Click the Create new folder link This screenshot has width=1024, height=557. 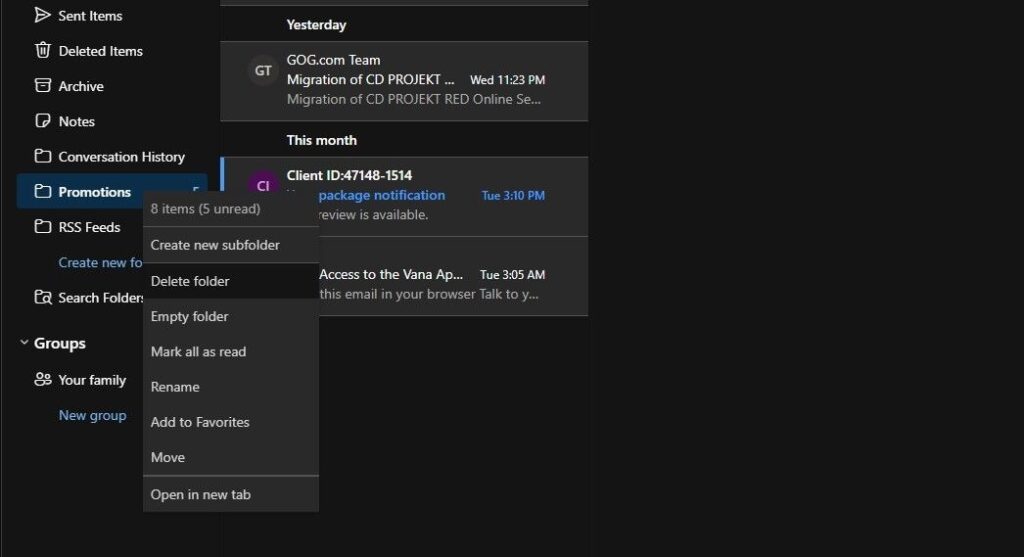(100, 263)
